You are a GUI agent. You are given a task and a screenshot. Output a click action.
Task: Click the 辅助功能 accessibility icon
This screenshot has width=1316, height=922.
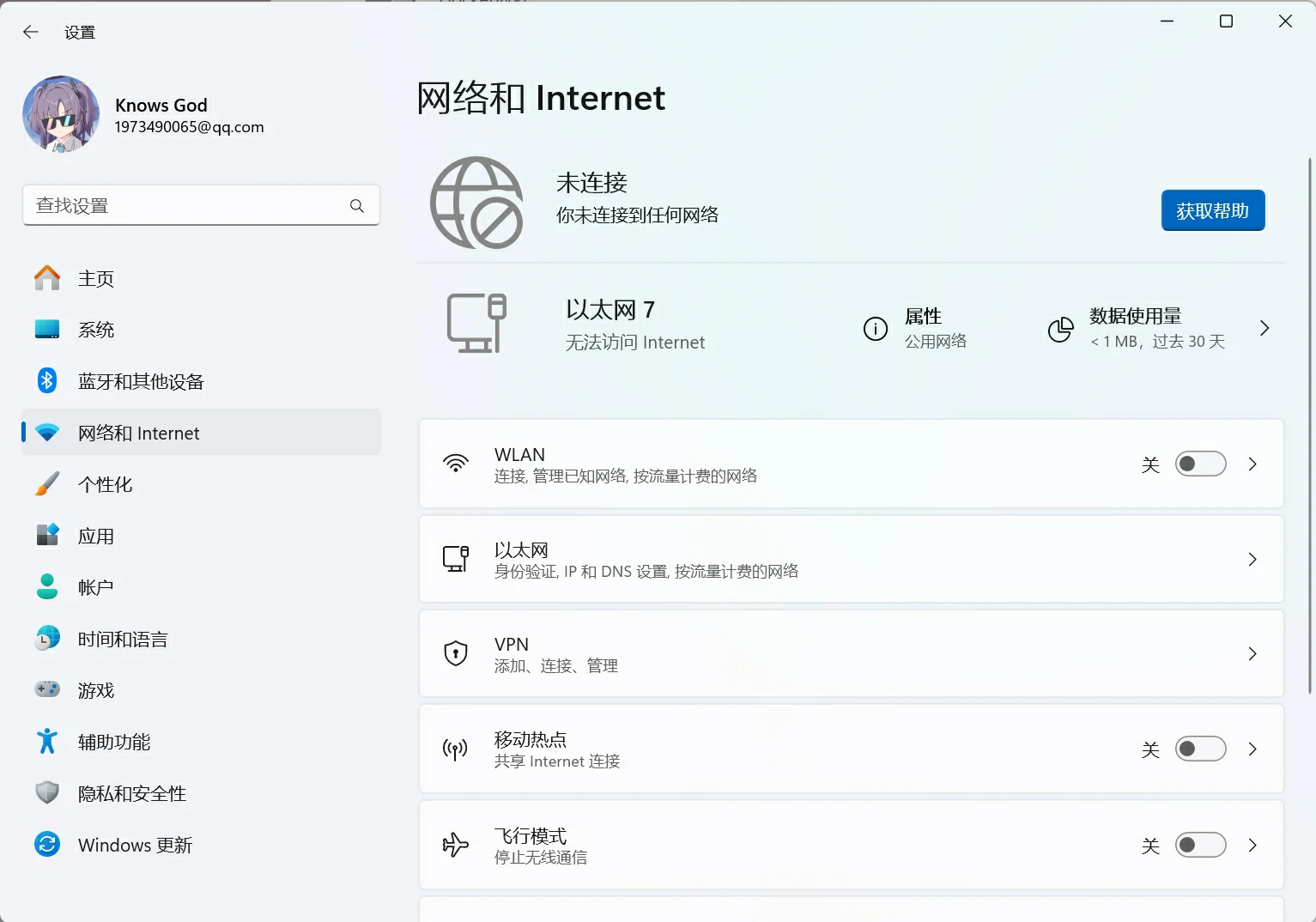[x=47, y=741]
